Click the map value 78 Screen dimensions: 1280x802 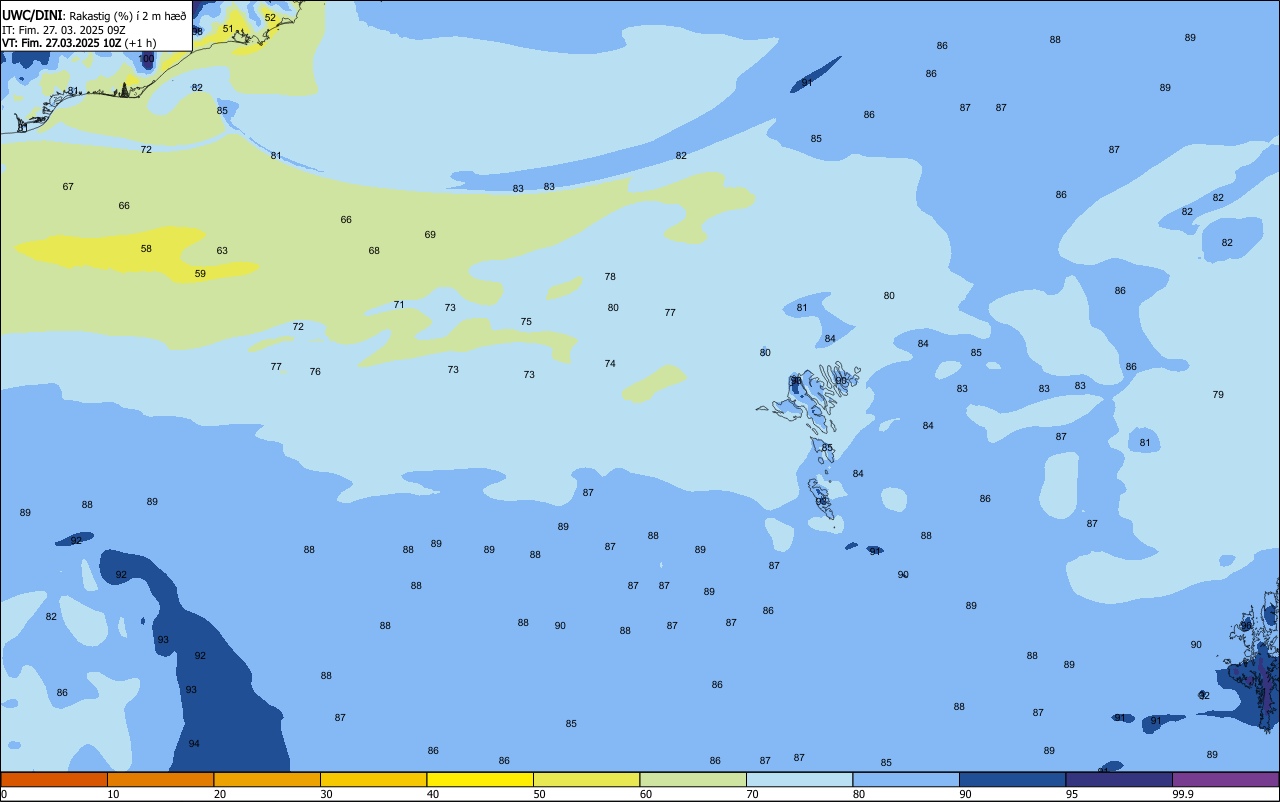[x=610, y=277]
